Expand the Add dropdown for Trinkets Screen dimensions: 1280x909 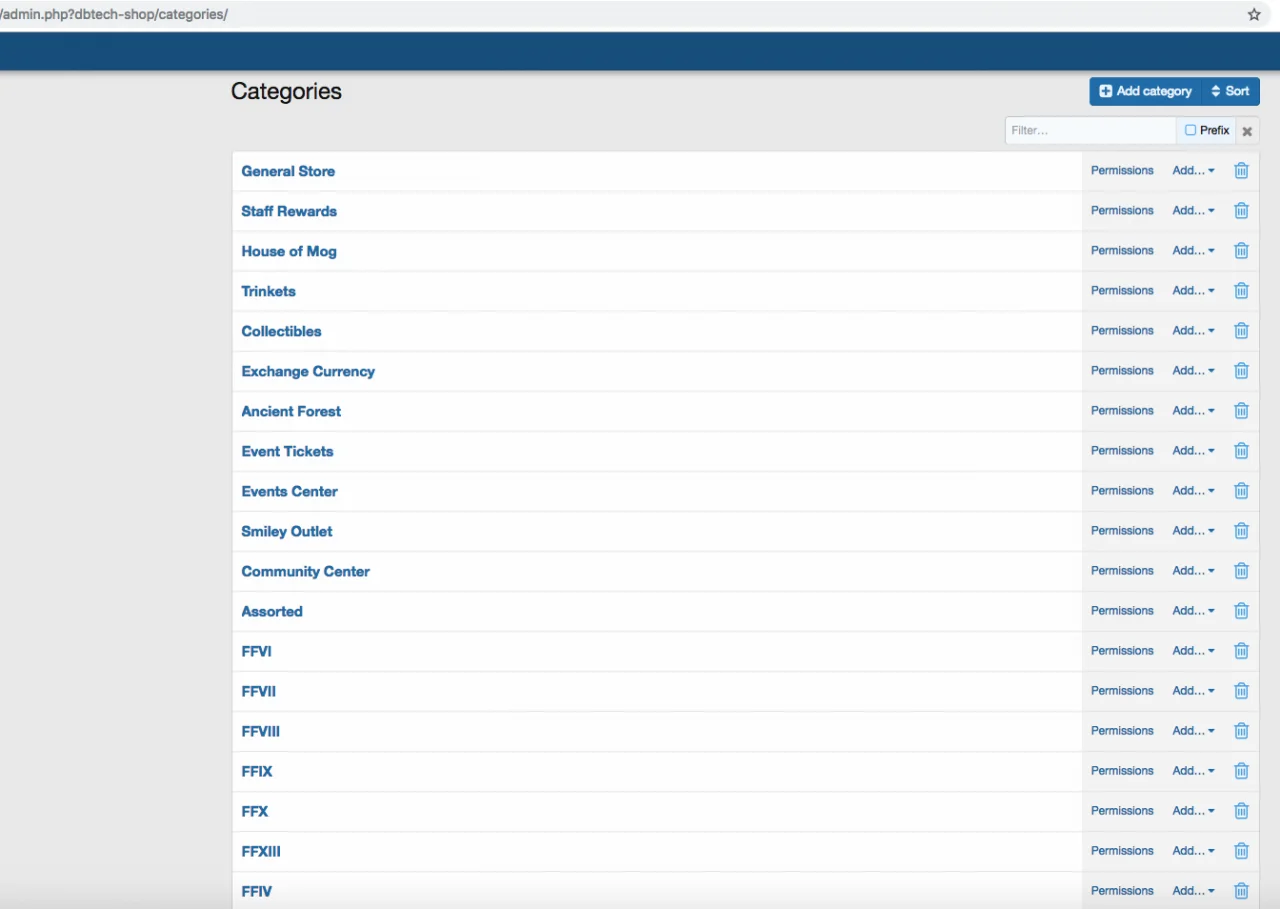tap(1193, 291)
